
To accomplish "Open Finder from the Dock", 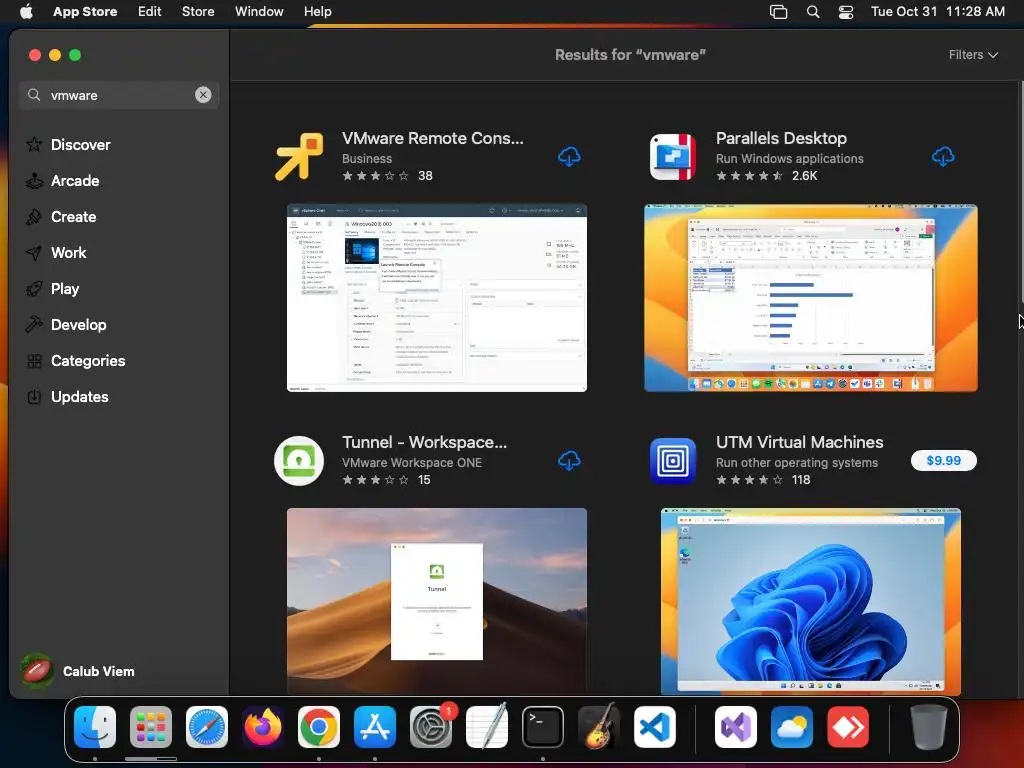I will (95, 727).
